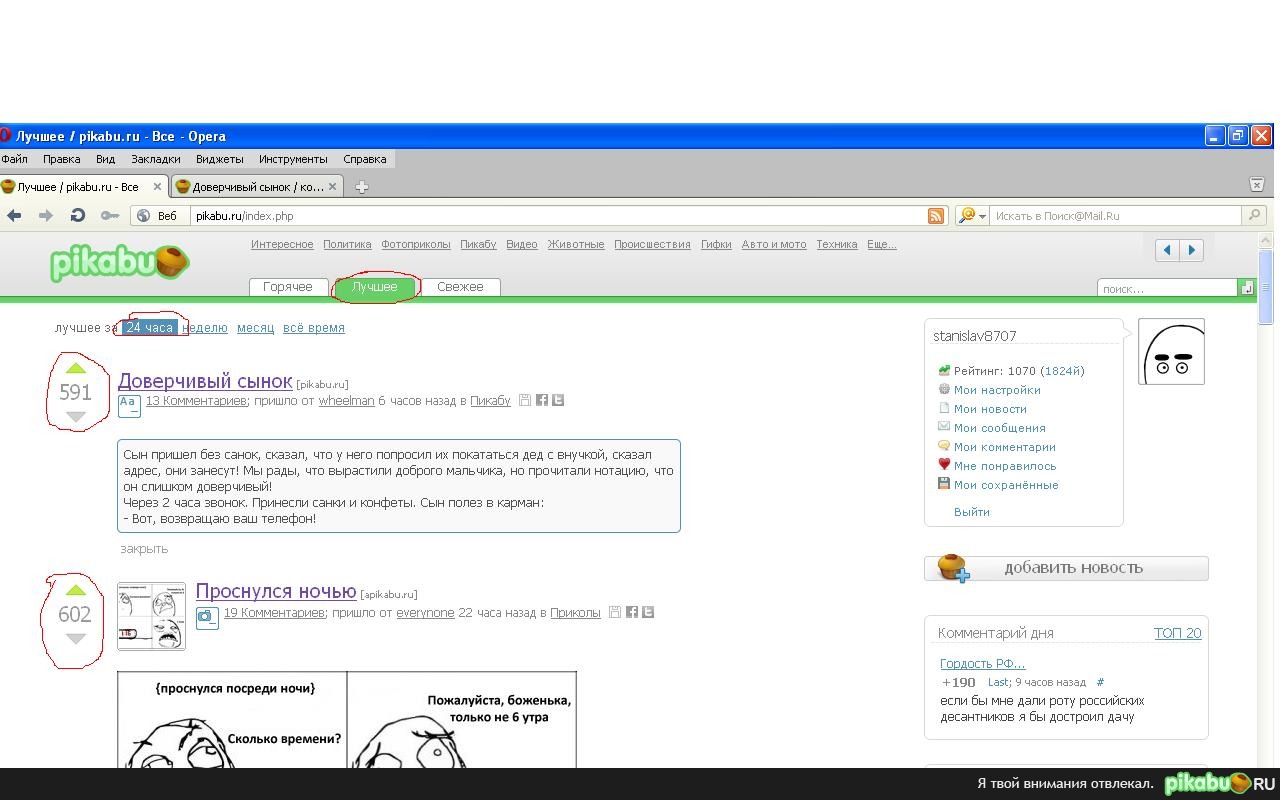Open the Животные category
This screenshot has width=1280, height=800.
575,244
